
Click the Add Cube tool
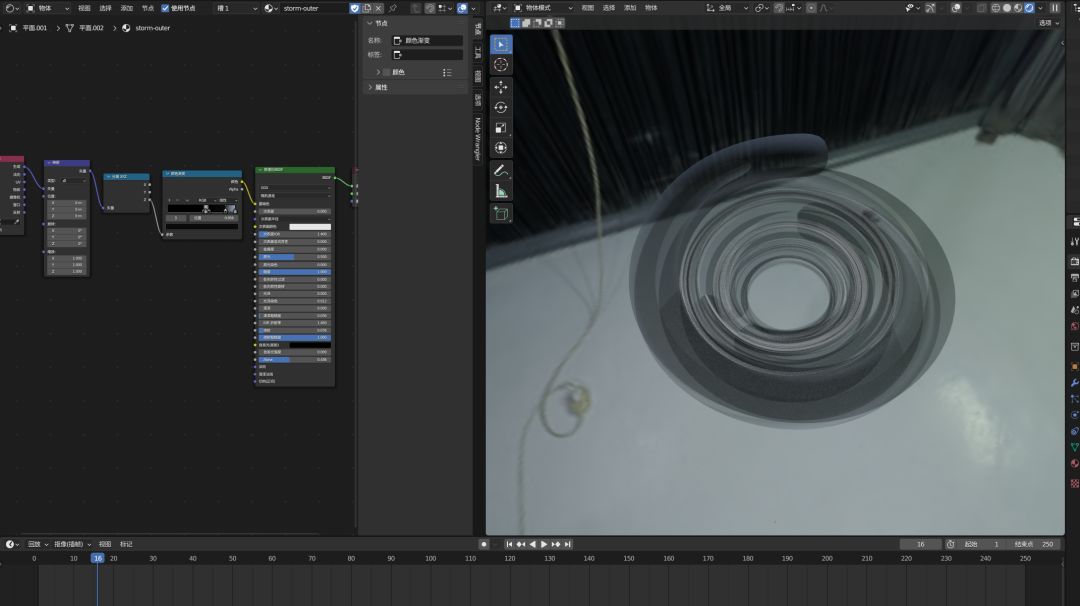501,213
